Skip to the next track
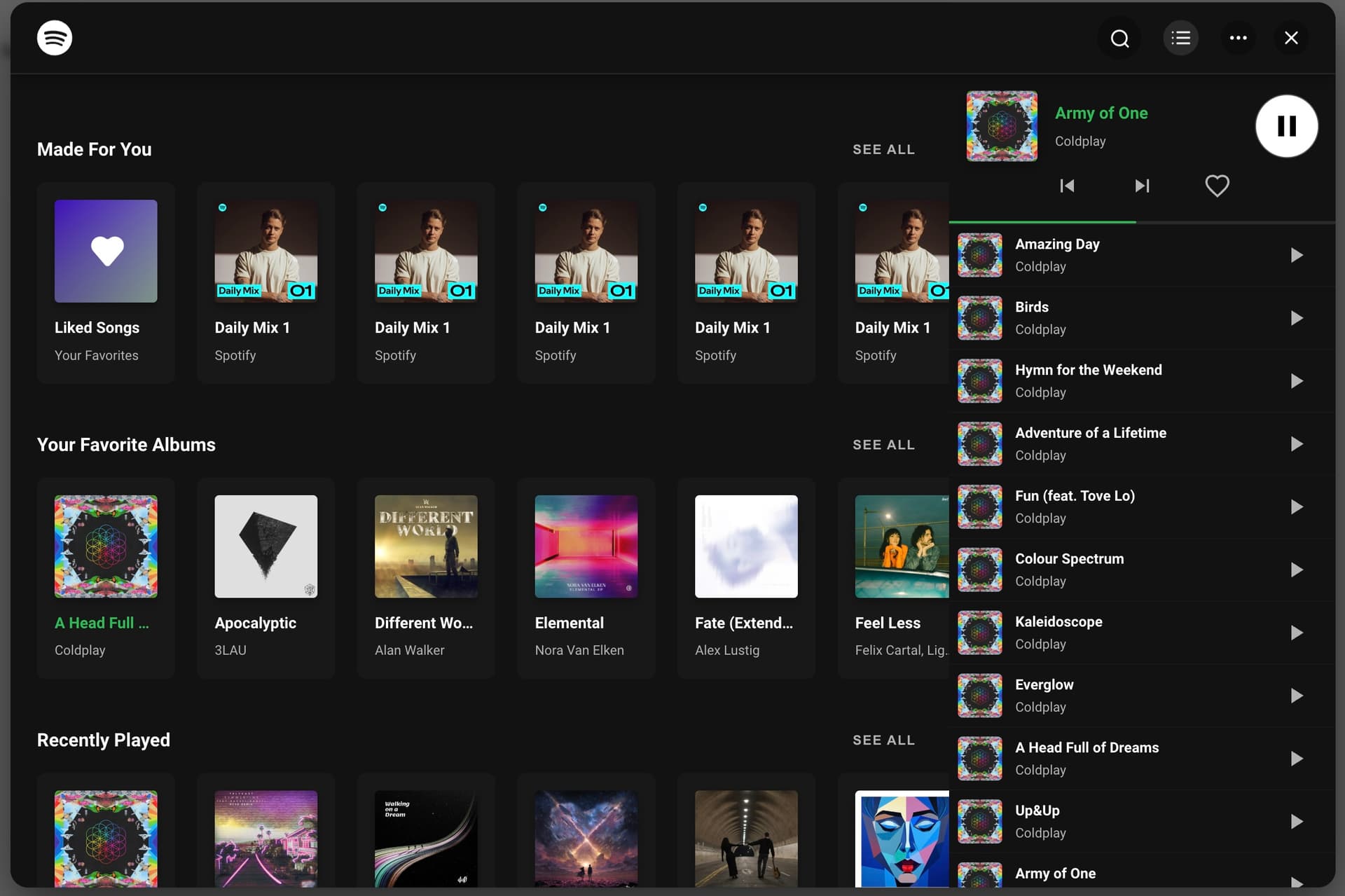 (x=1142, y=186)
